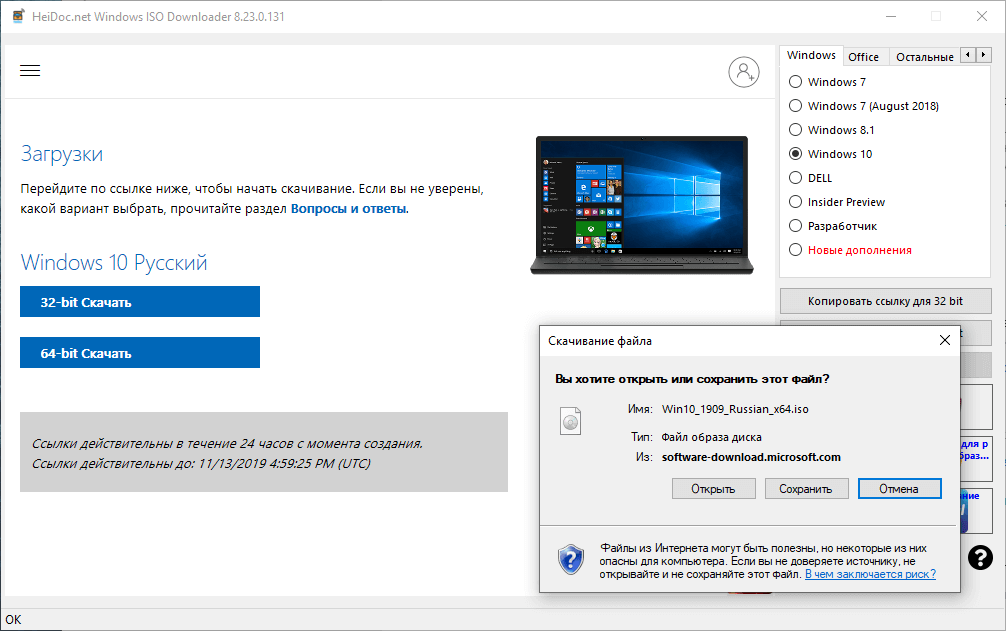This screenshot has width=1006, height=631.
Task: Click the HeiDoc logo in the title bar
Action: [16, 16]
